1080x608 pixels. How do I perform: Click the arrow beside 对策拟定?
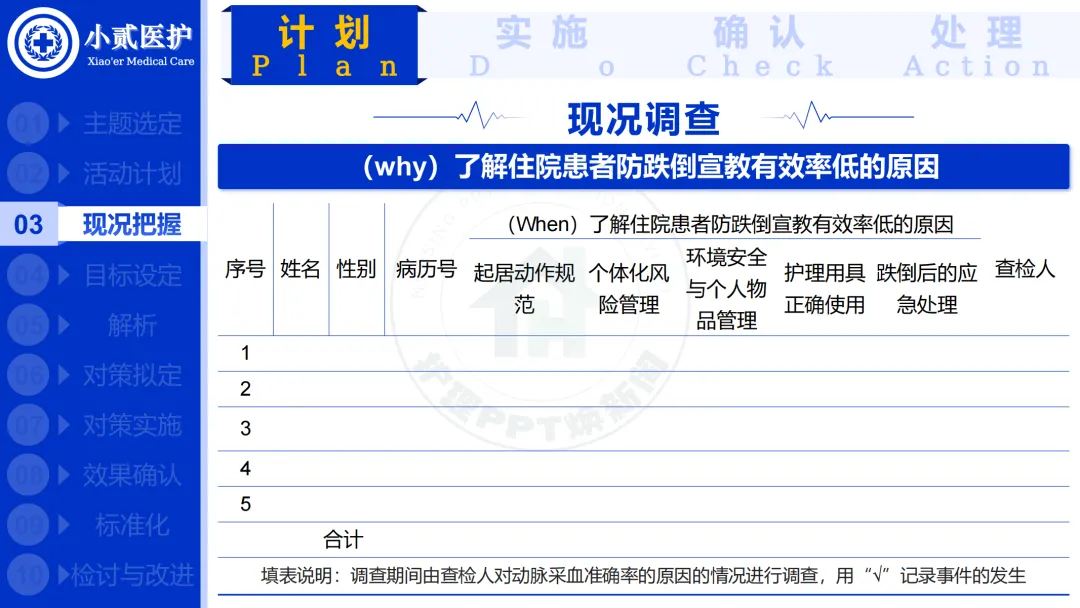pyautogui.click(x=64, y=375)
